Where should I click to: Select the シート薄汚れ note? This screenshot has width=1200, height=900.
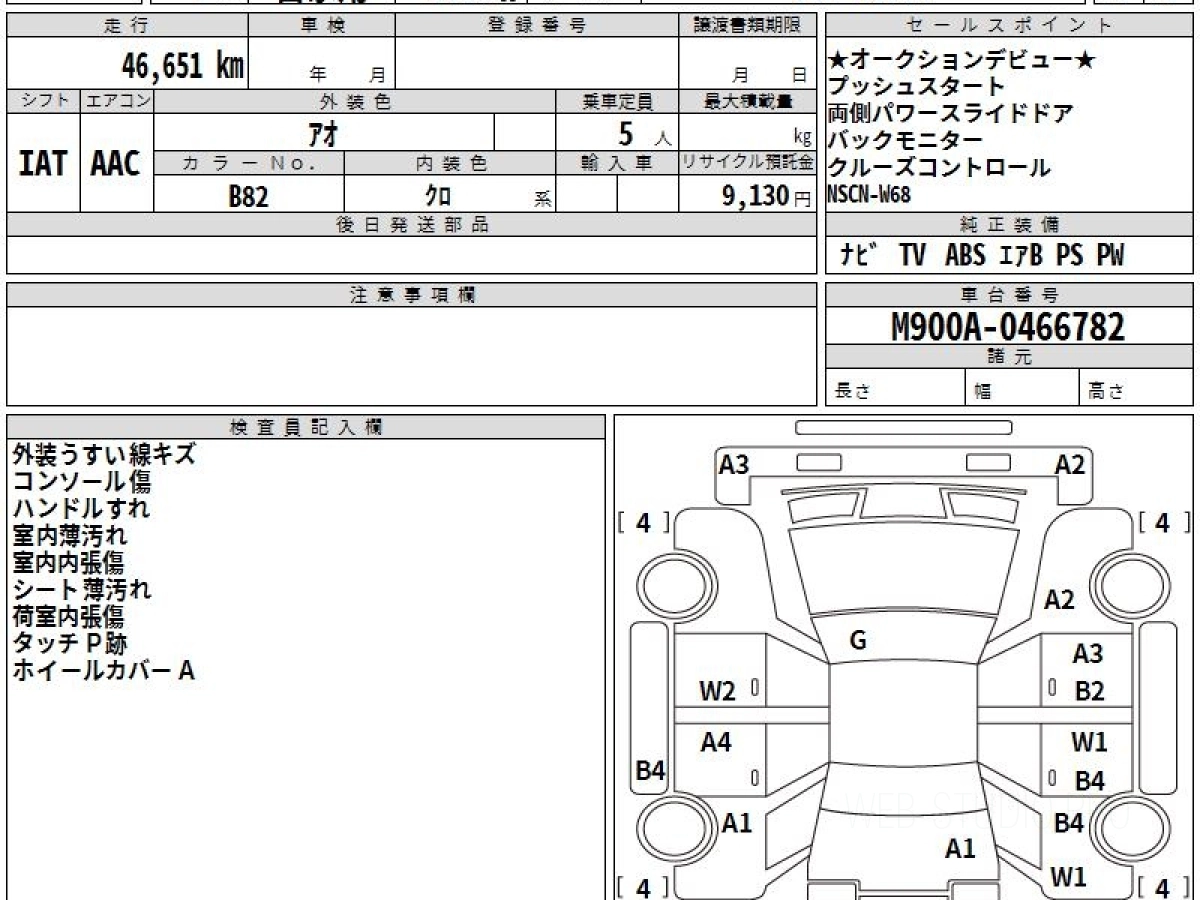(x=82, y=589)
